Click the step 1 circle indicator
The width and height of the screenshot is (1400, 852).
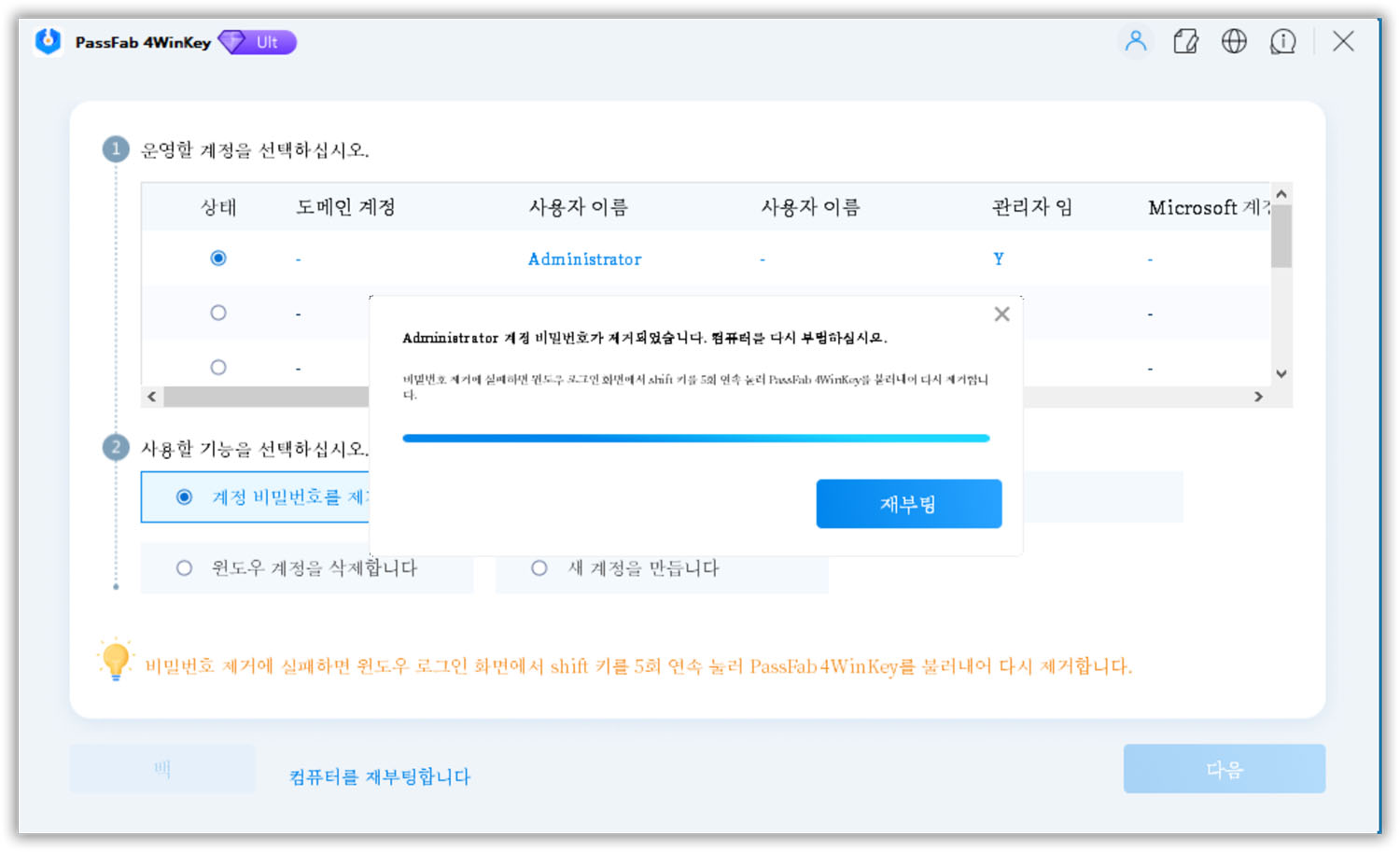[x=115, y=148]
